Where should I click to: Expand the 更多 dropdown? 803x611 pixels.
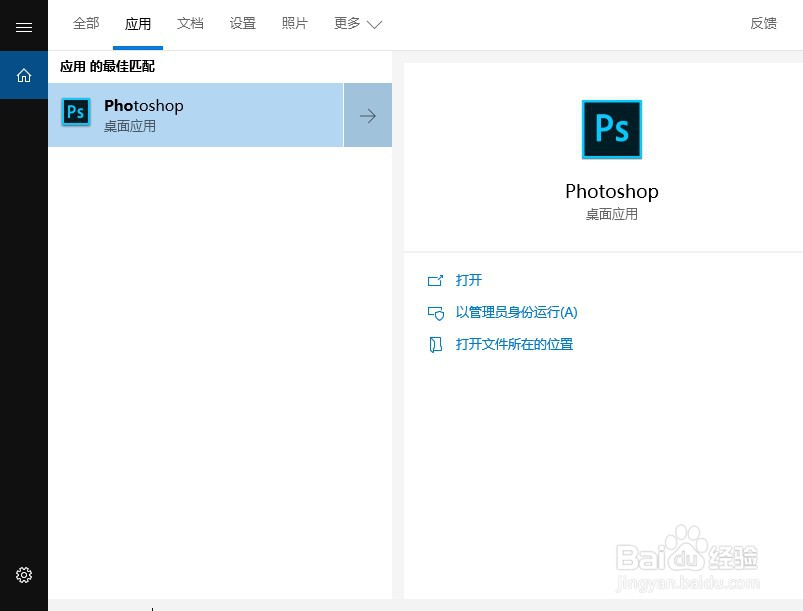click(358, 24)
